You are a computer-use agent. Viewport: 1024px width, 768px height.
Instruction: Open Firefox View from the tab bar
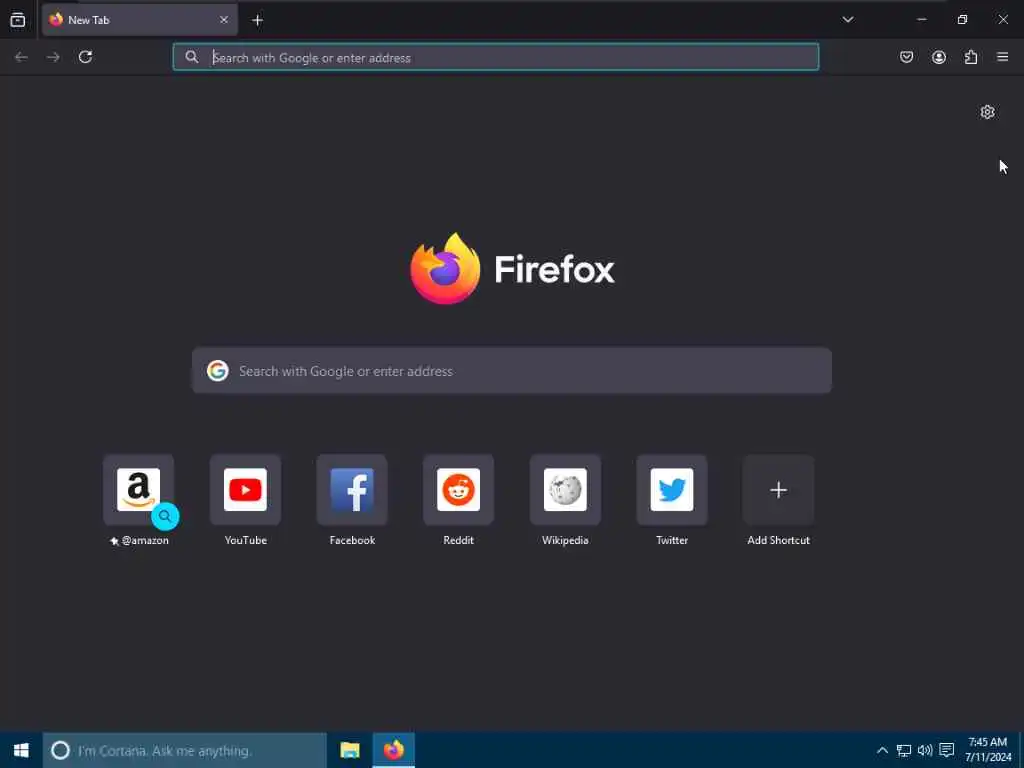tap(18, 20)
